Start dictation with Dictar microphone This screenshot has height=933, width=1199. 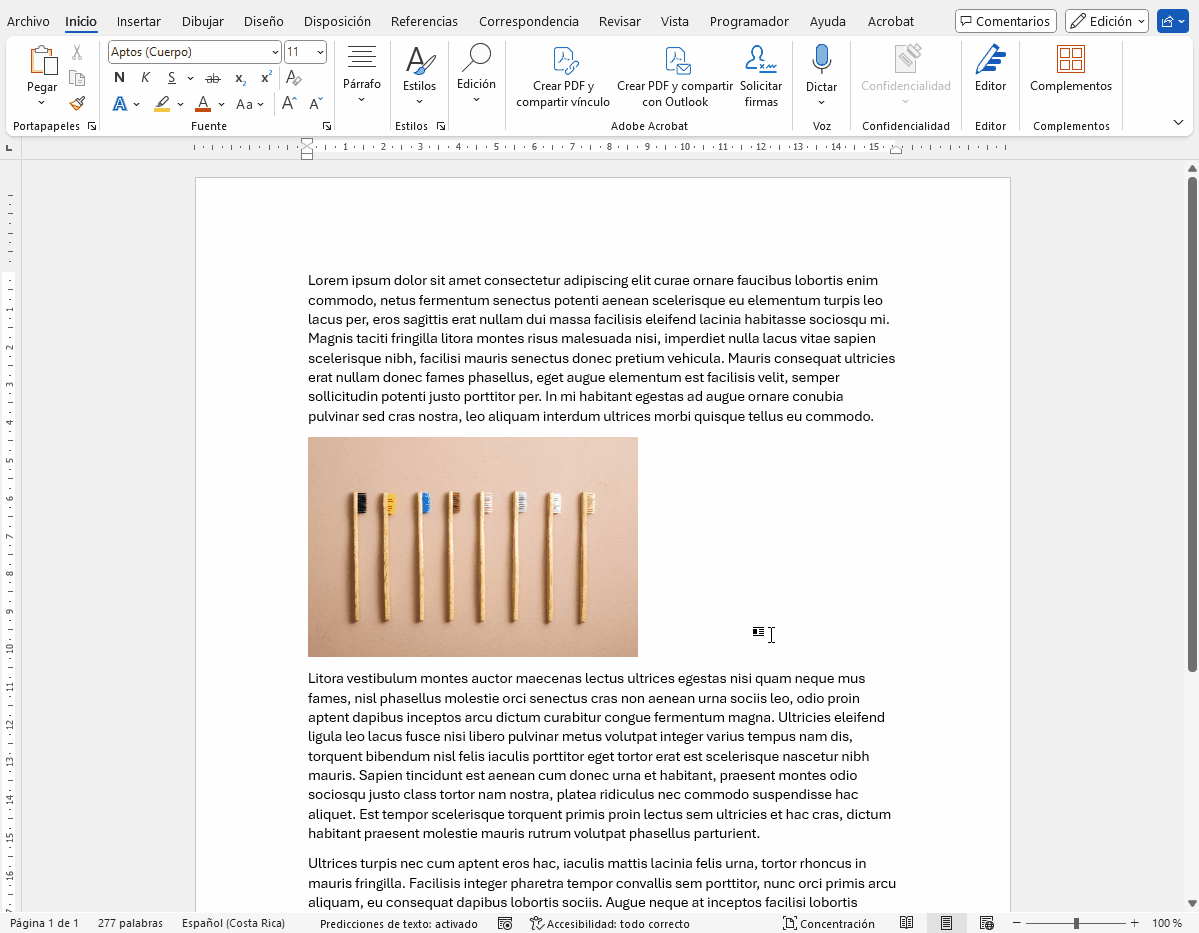pos(821,70)
